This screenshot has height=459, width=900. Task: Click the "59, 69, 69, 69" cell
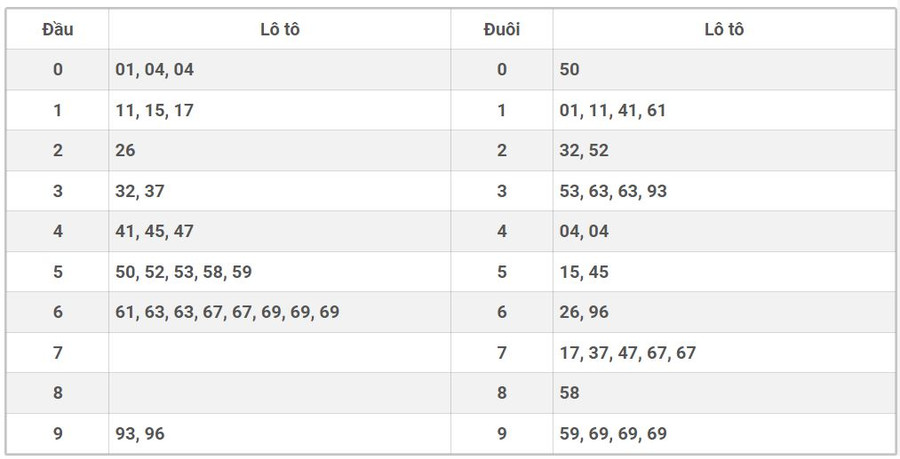click(613, 433)
